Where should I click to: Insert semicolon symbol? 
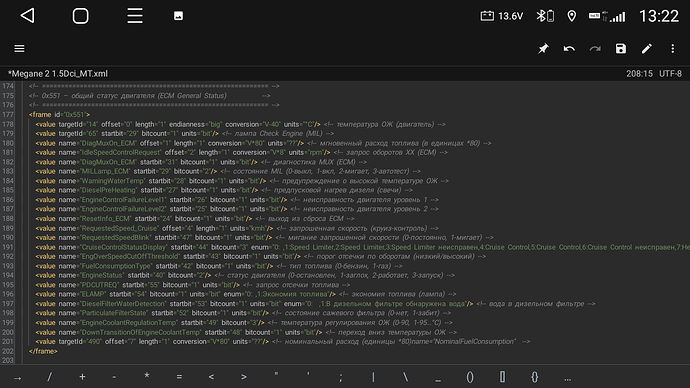pos(341,377)
